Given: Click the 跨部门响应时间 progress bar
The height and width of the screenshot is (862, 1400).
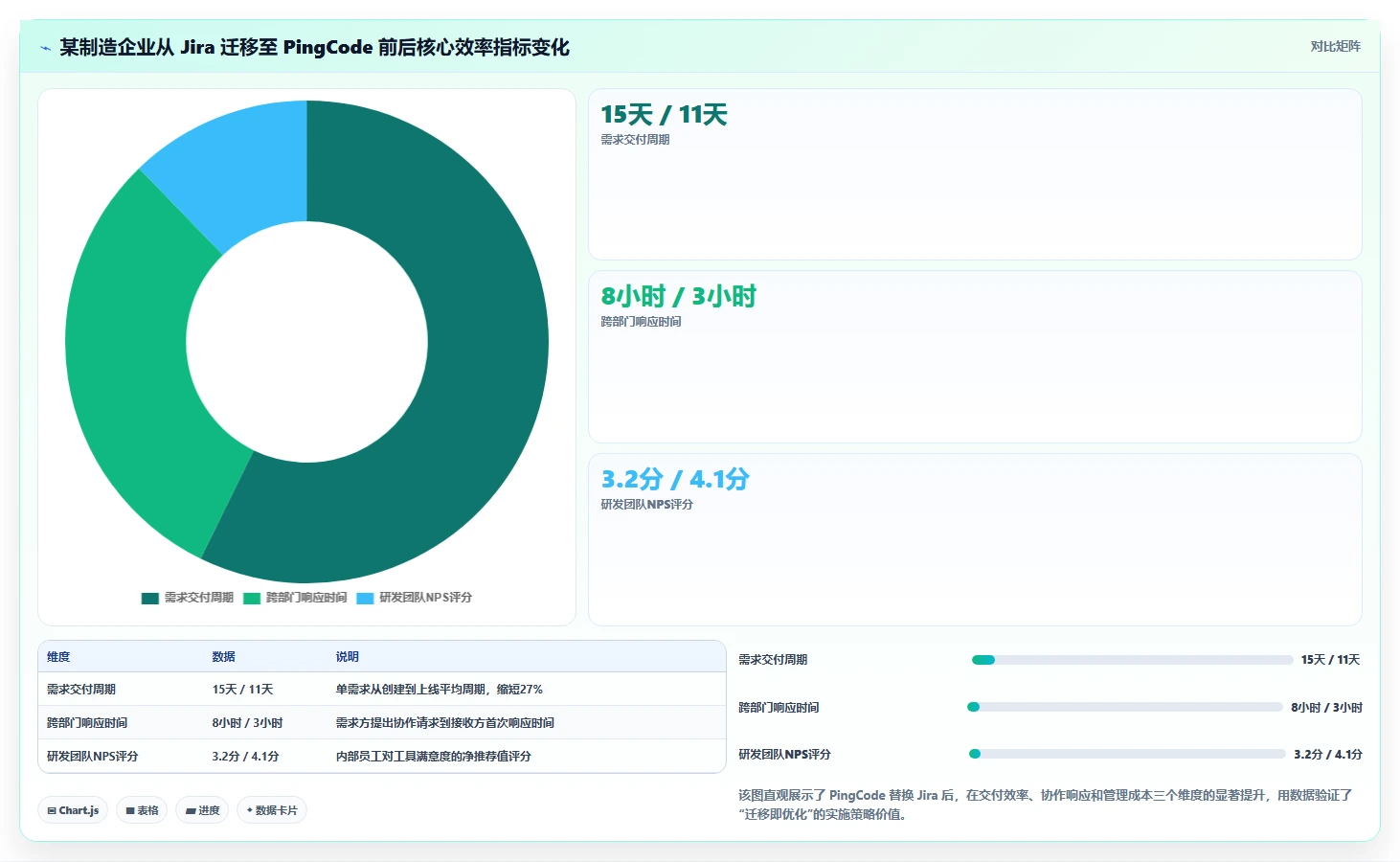Looking at the screenshot, I should pyautogui.click(x=1124, y=707).
